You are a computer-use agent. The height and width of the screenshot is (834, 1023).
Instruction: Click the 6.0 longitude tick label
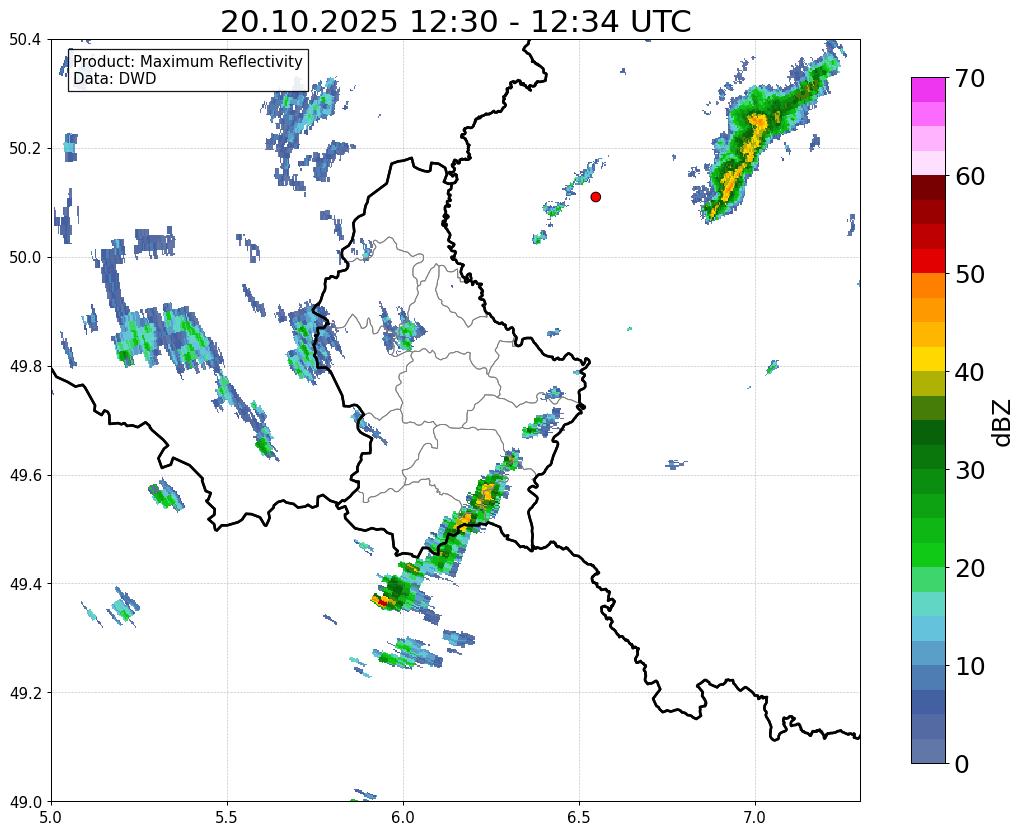(403, 817)
